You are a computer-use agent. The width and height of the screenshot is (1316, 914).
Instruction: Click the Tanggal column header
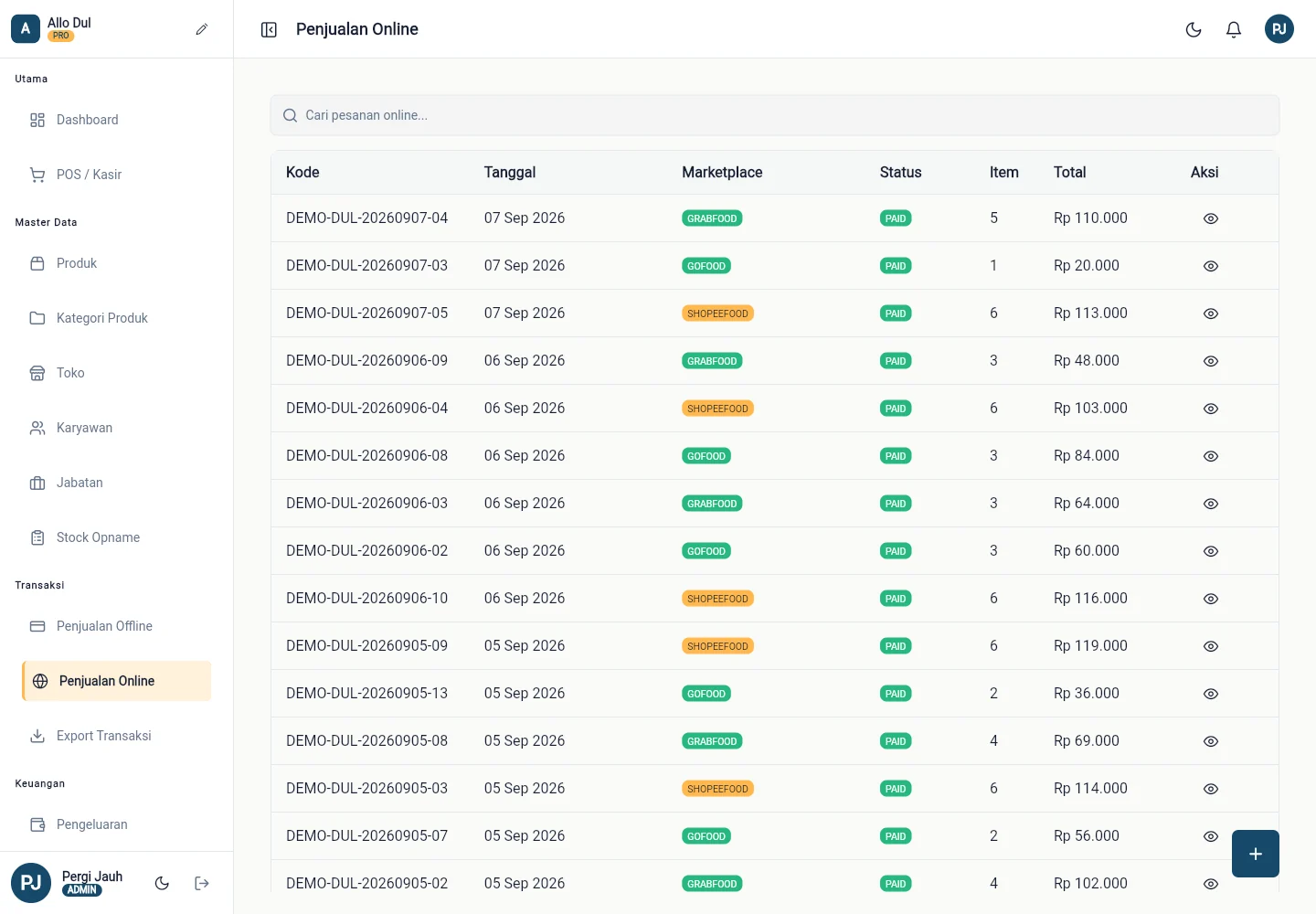(x=510, y=172)
